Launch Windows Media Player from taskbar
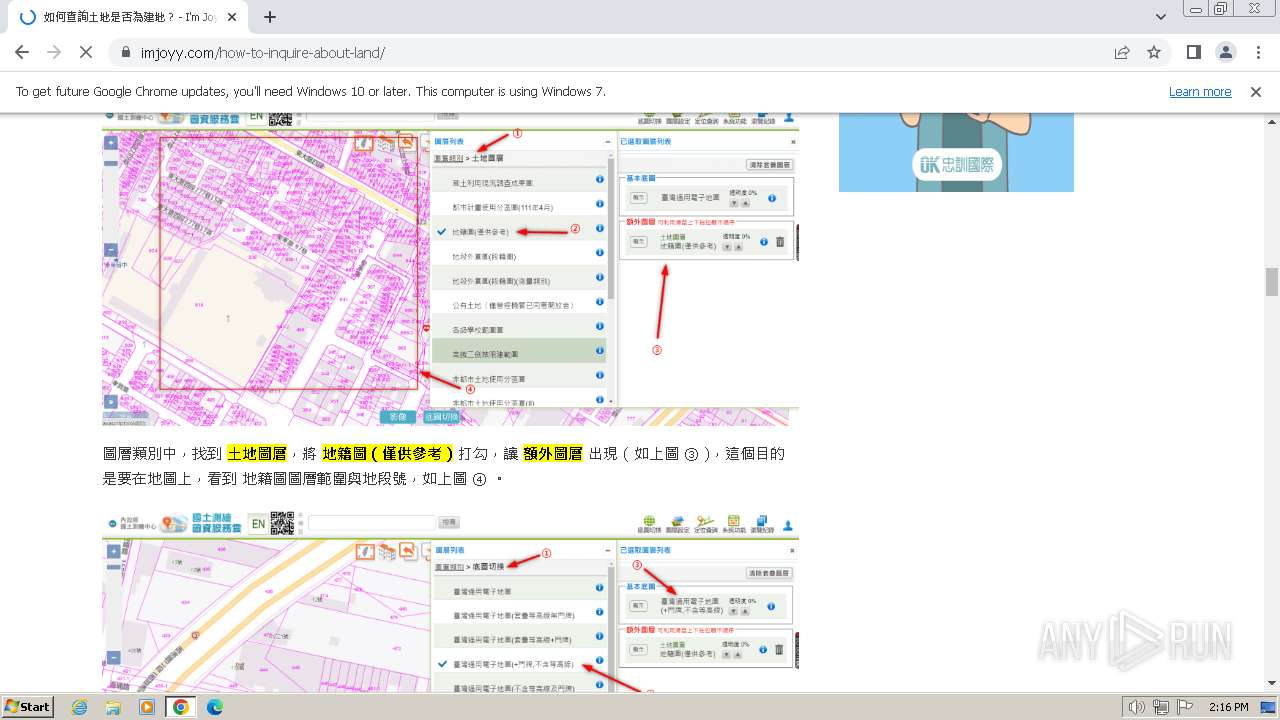Viewport: 1280px width, 720px height. click(x=147, y=707)
